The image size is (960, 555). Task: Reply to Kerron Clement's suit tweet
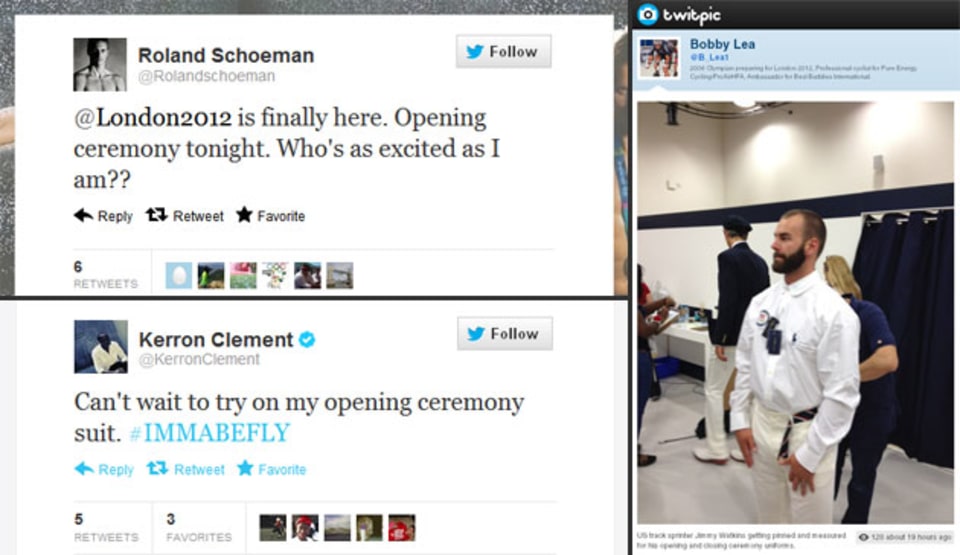(x=103, y=469)
